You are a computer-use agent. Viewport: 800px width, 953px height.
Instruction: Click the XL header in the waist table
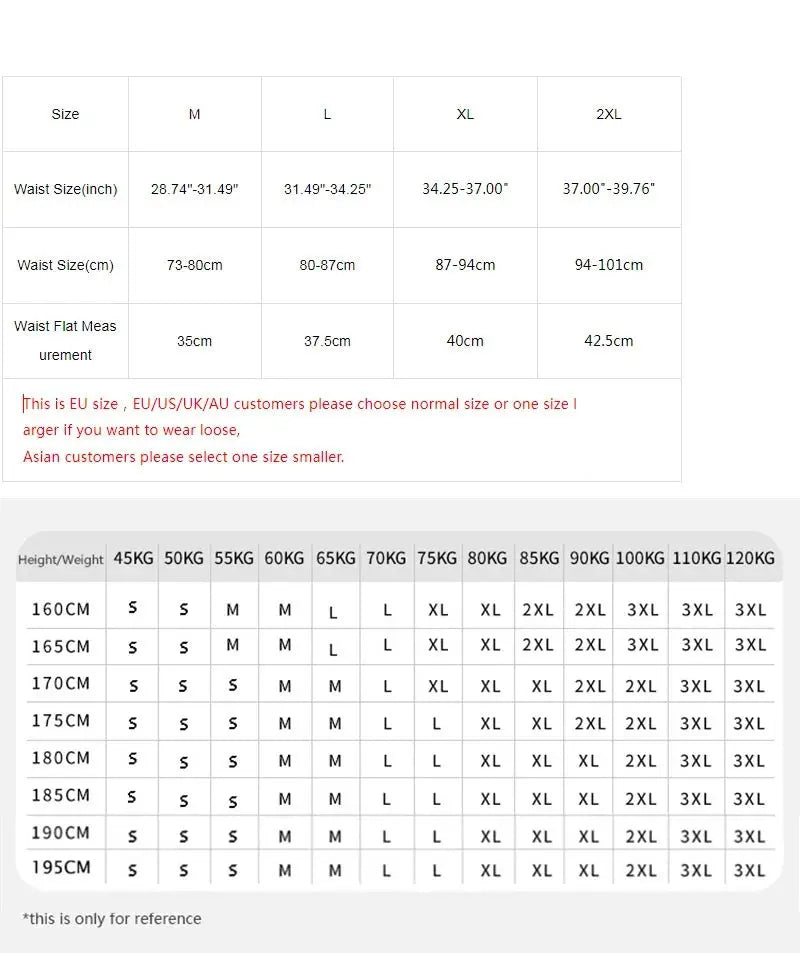tap(465, 114)
